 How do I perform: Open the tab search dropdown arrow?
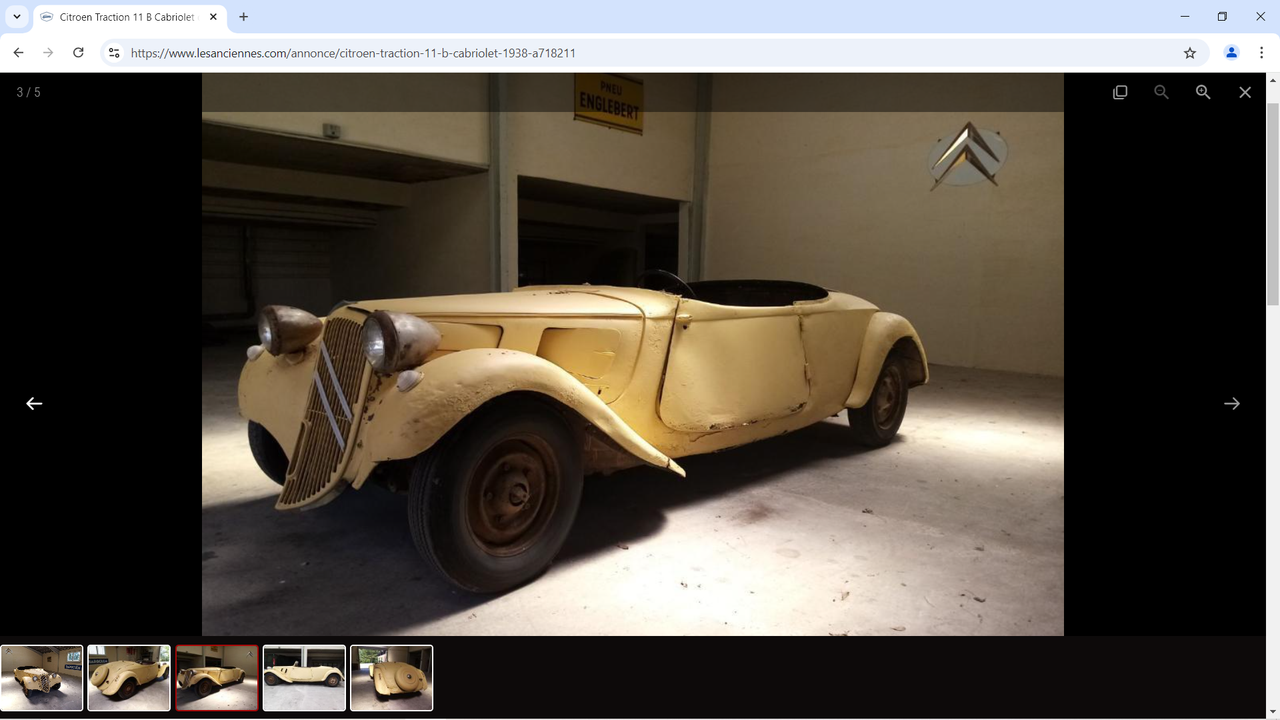17,17
